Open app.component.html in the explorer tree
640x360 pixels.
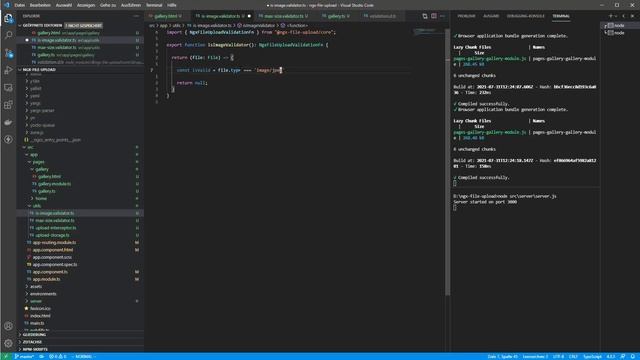[x=53, y=250]
